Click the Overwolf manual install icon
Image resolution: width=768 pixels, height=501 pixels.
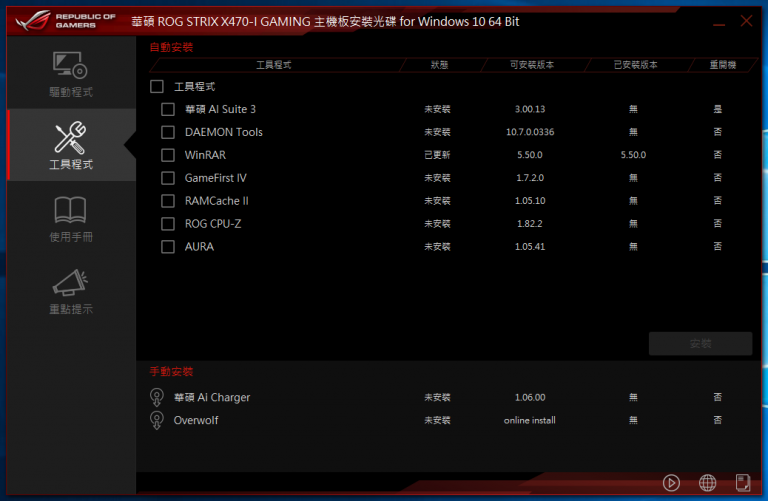tap(157, 420)
